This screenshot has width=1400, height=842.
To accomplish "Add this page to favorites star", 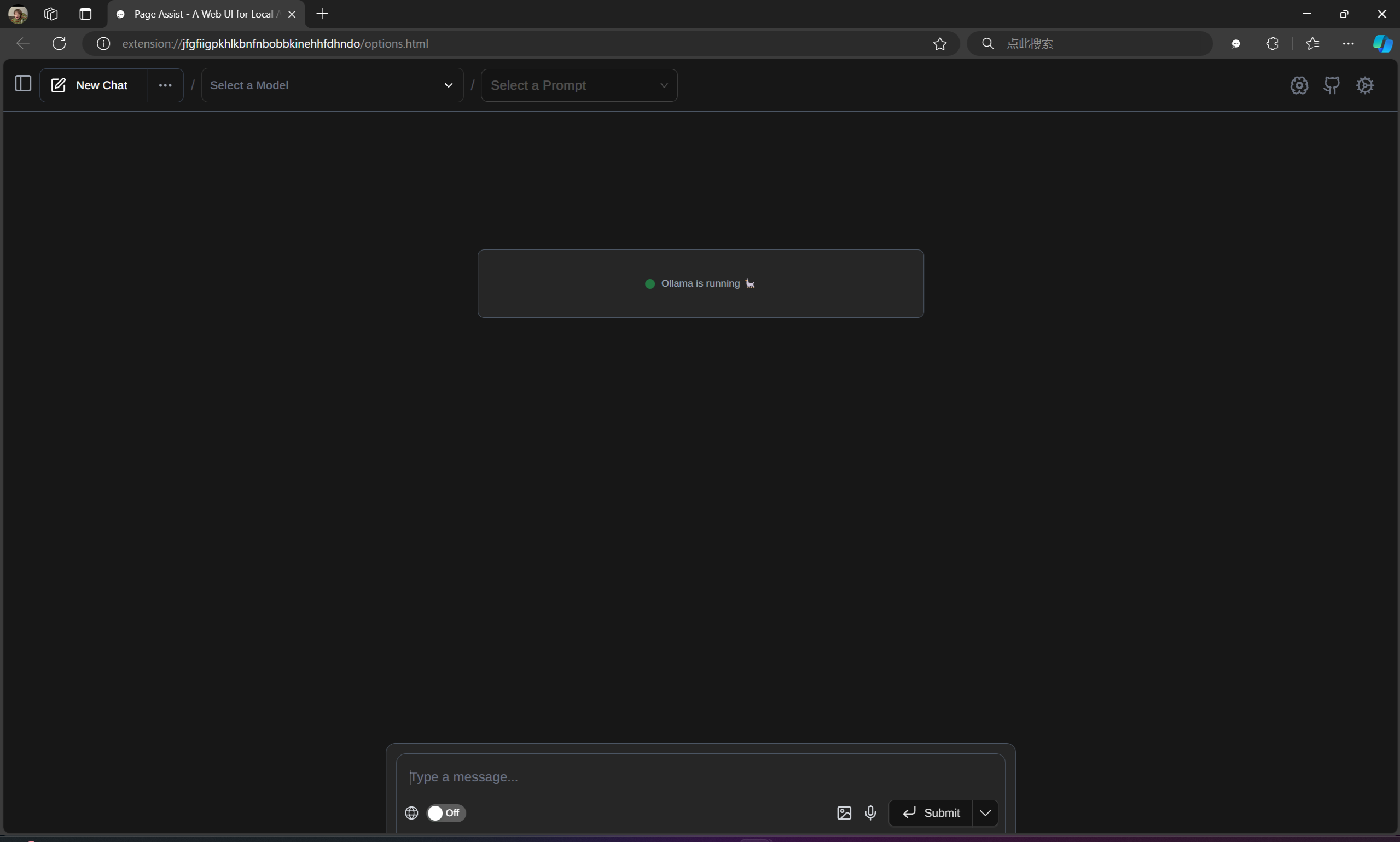I will coord(939,44).
